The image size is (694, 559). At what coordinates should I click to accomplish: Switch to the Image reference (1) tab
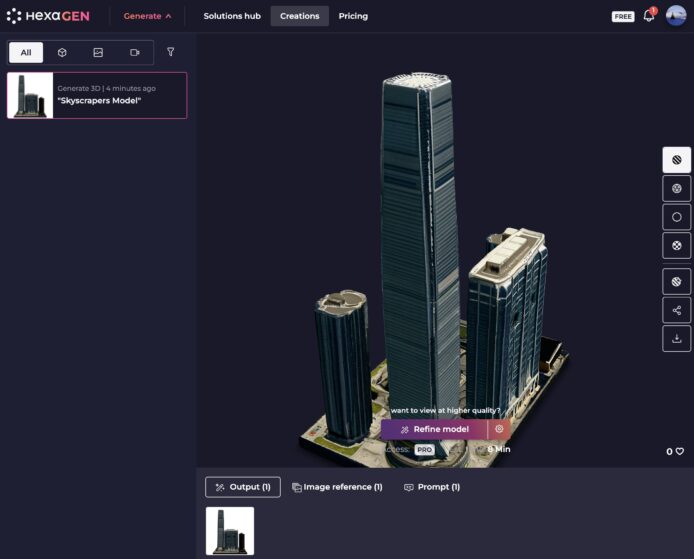(337, 487)
